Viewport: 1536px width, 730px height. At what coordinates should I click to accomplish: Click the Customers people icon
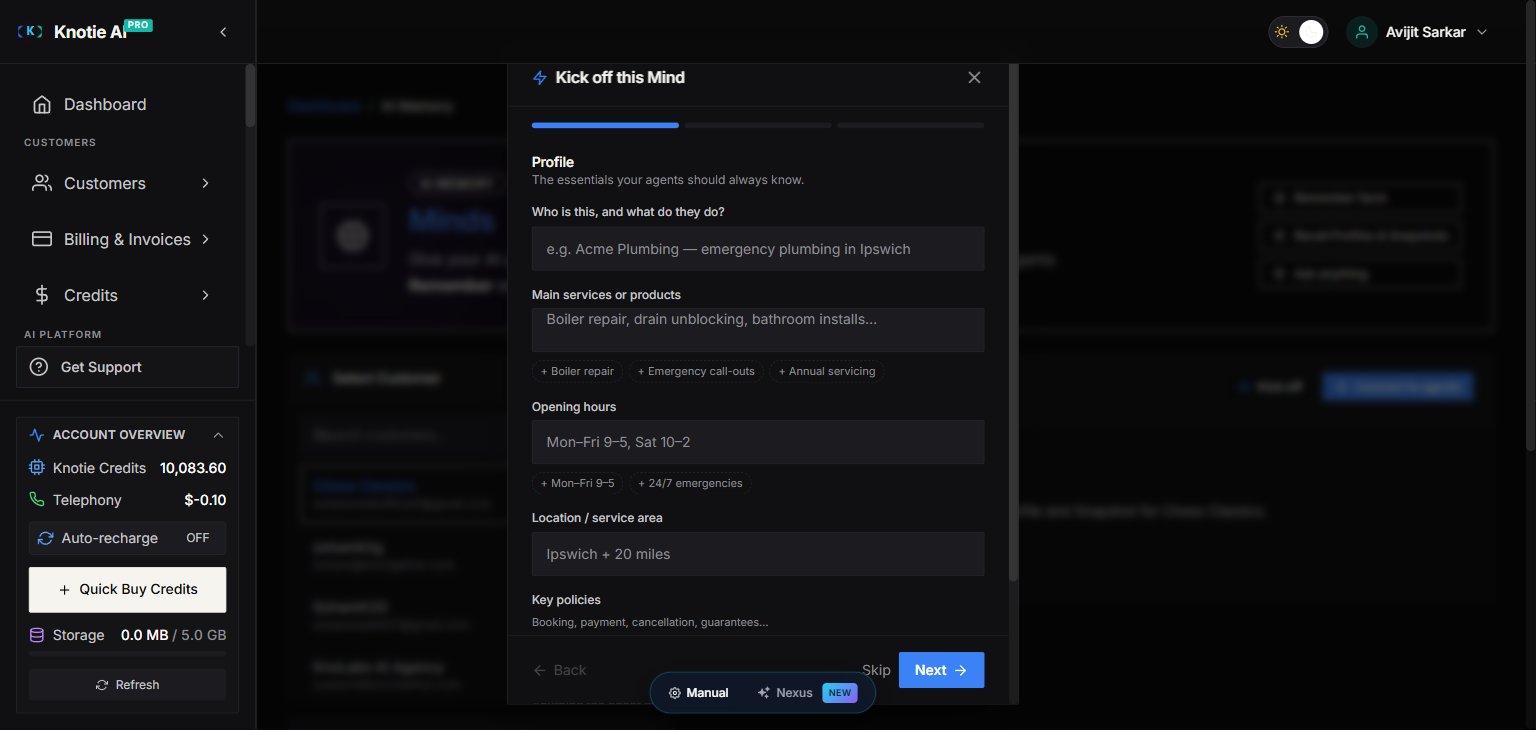41,183
